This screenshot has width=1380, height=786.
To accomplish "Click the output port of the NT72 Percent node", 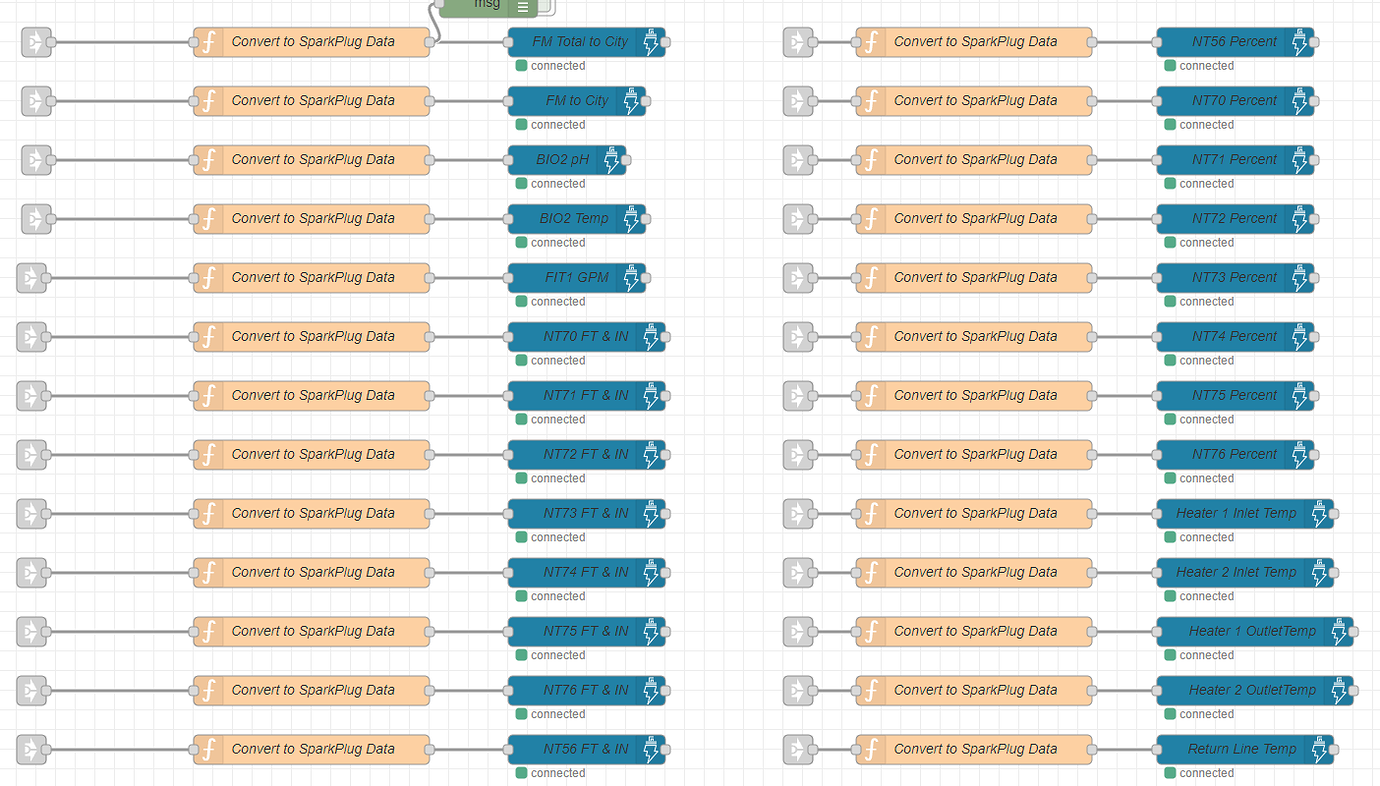I will click(1314, 219).
